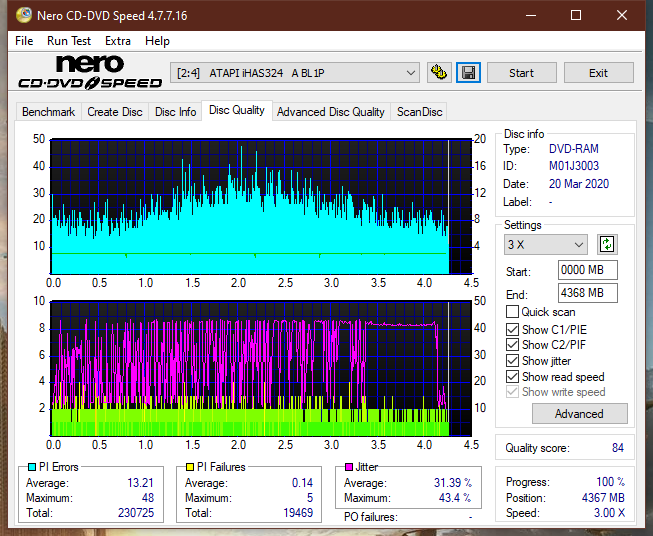Click the PI Errors cyan legend swatch
This screenshot has width=653, height=536.
pos(32,467)
